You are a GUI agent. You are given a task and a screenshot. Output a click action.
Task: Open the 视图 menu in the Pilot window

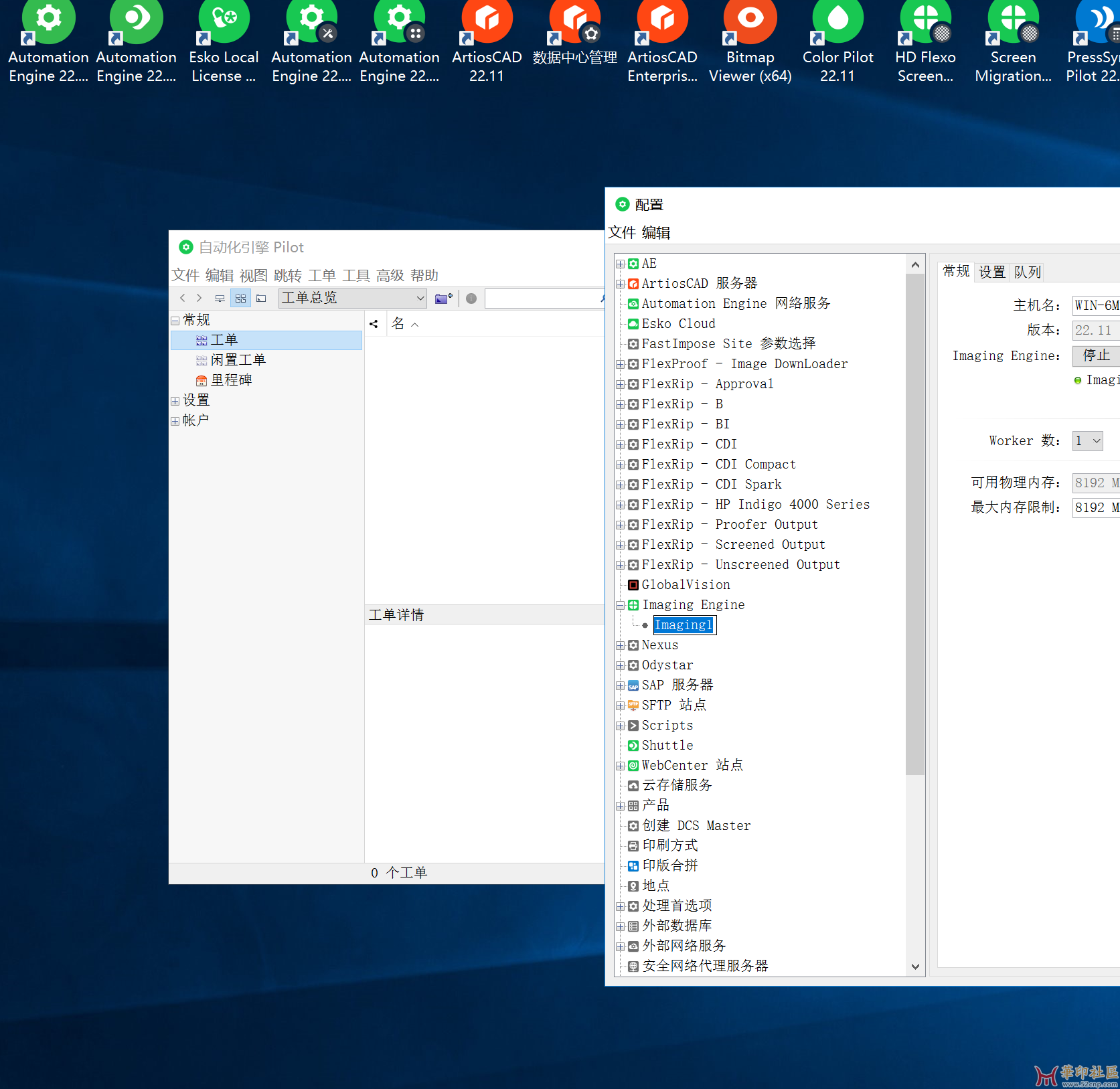tap(254, 276)
